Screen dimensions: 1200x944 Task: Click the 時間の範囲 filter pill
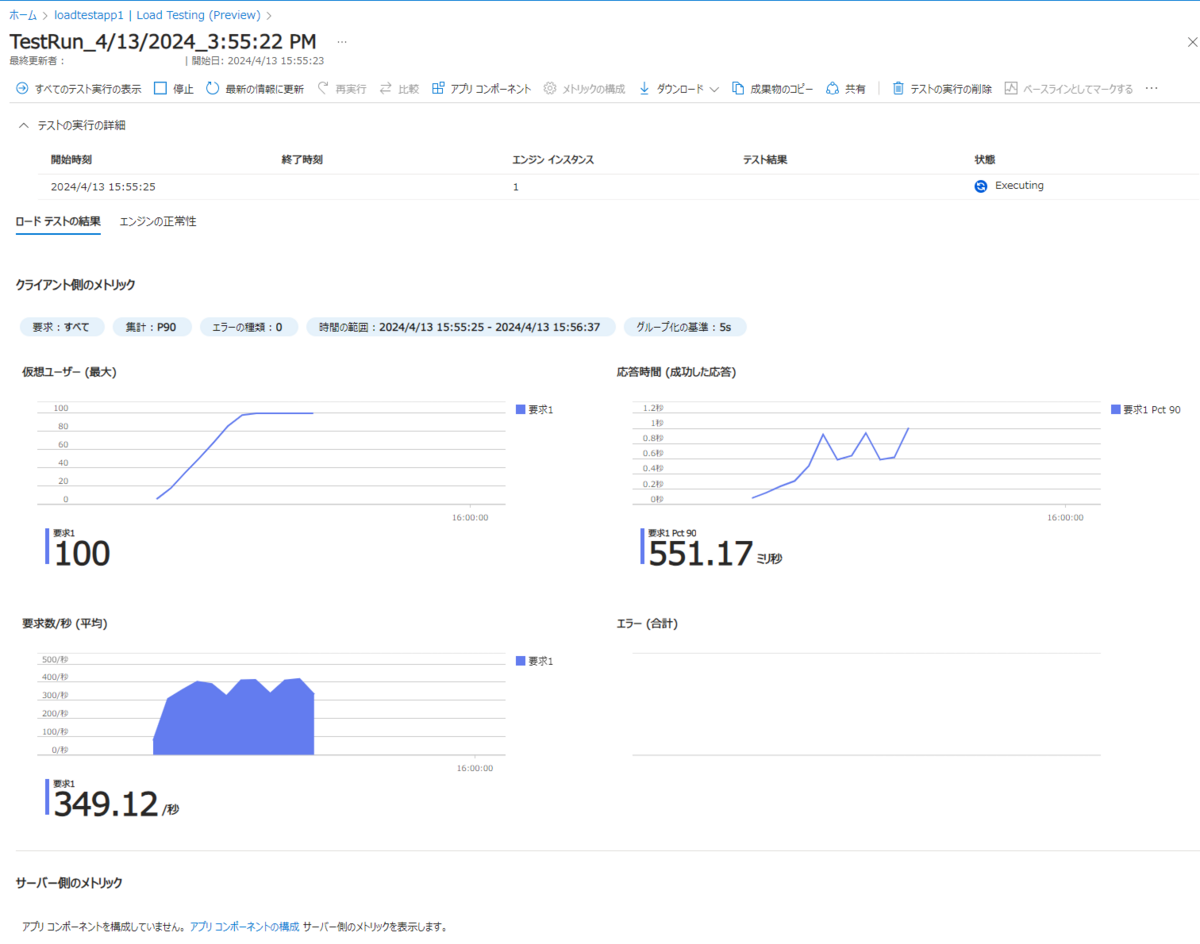[x=460, y=327]
